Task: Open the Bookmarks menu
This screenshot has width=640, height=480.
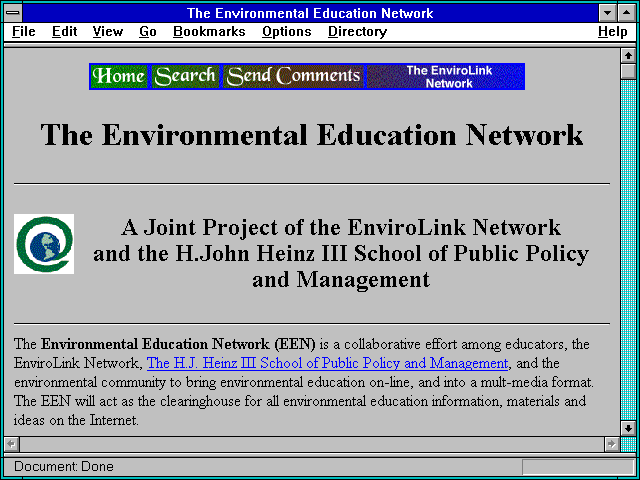Action: pyautogui.click(x=209, y=32)
